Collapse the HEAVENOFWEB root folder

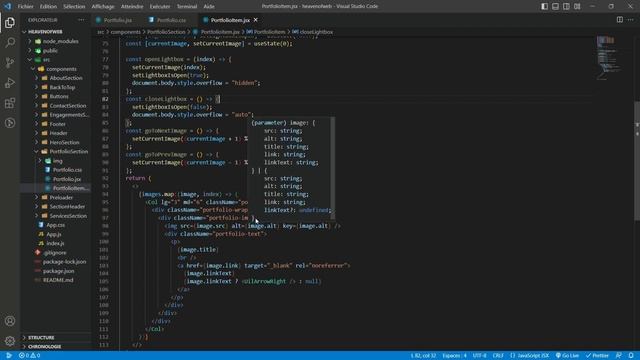coord(24,32)
